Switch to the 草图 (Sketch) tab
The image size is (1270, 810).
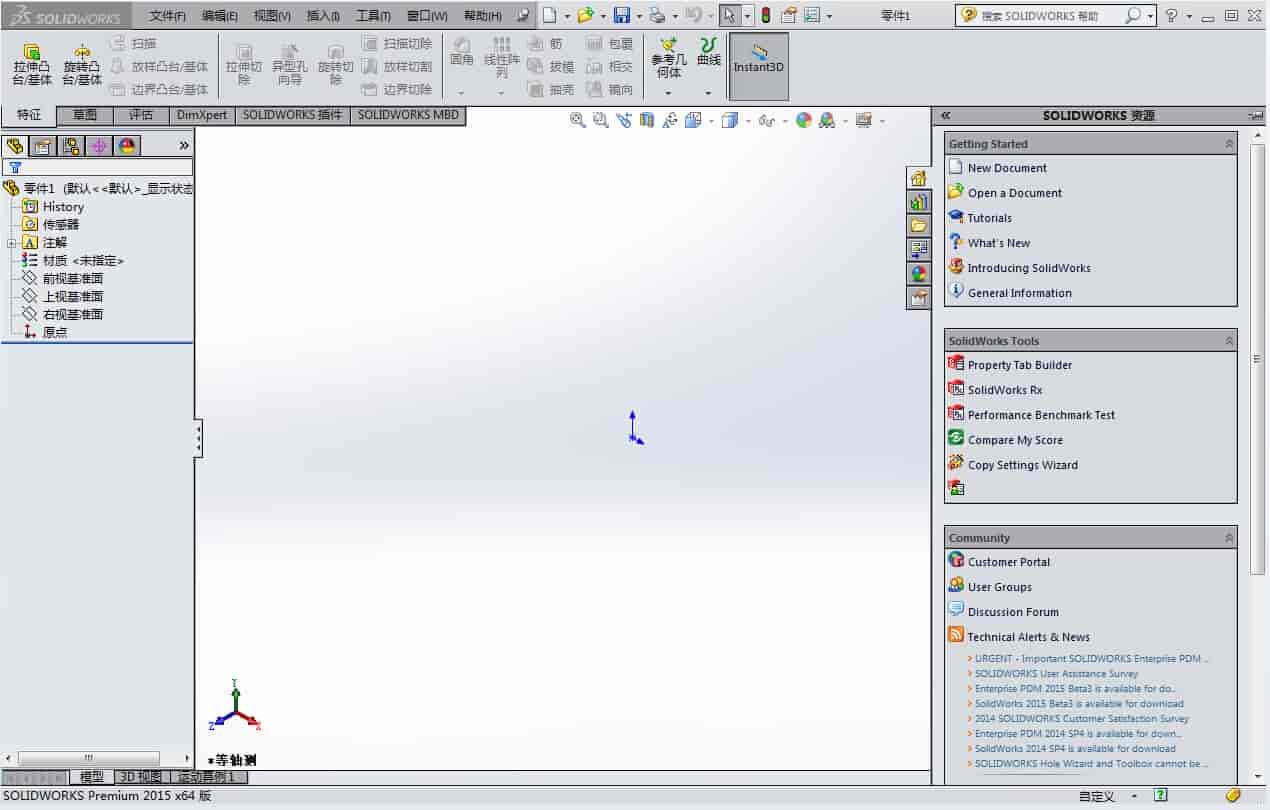85,114
